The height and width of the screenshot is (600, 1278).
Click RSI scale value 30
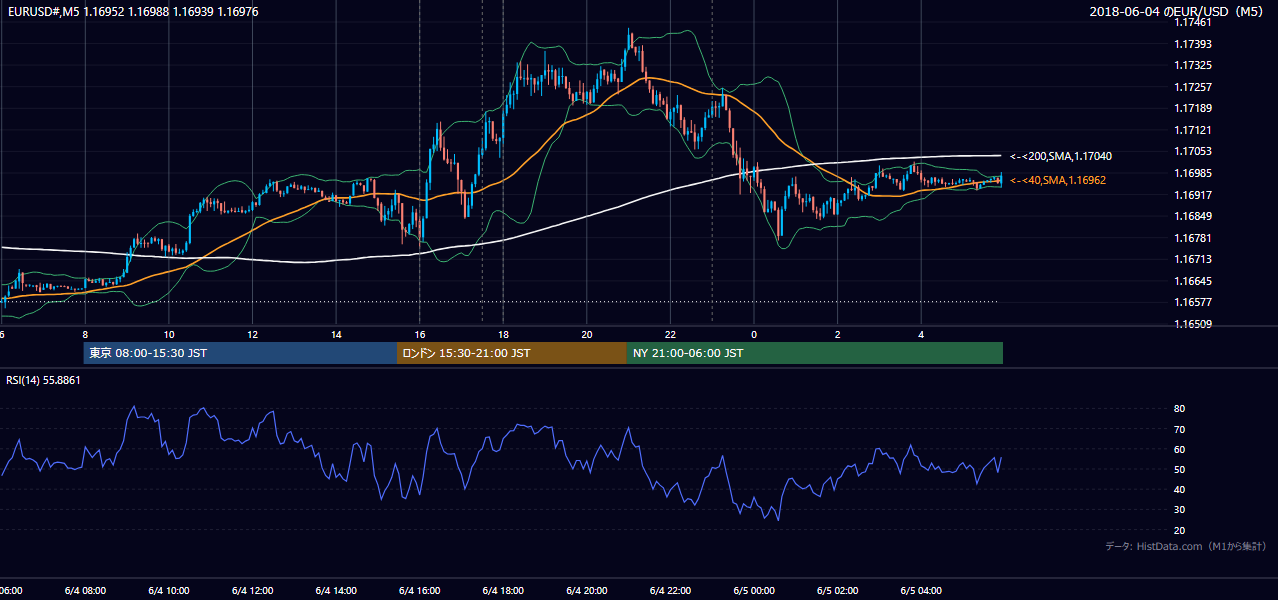(x=1179, y=510)
